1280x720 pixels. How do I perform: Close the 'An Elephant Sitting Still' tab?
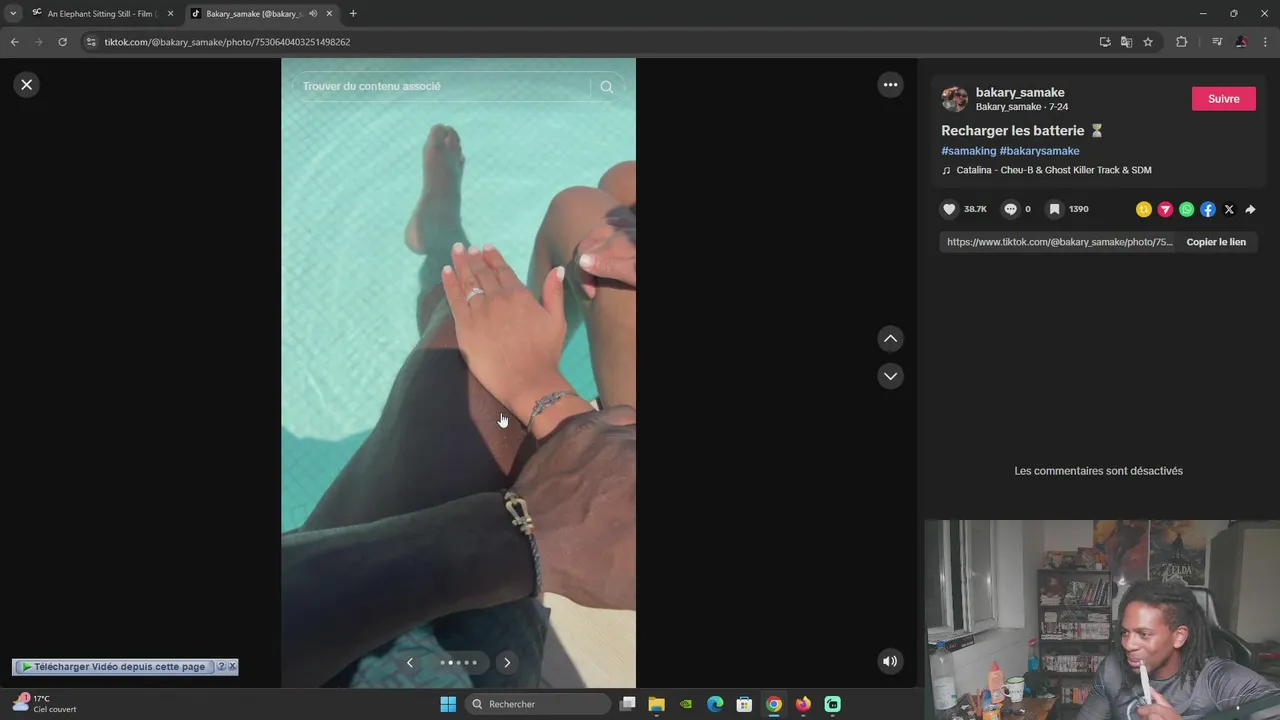pyautogui.click(x=170, y=14)
